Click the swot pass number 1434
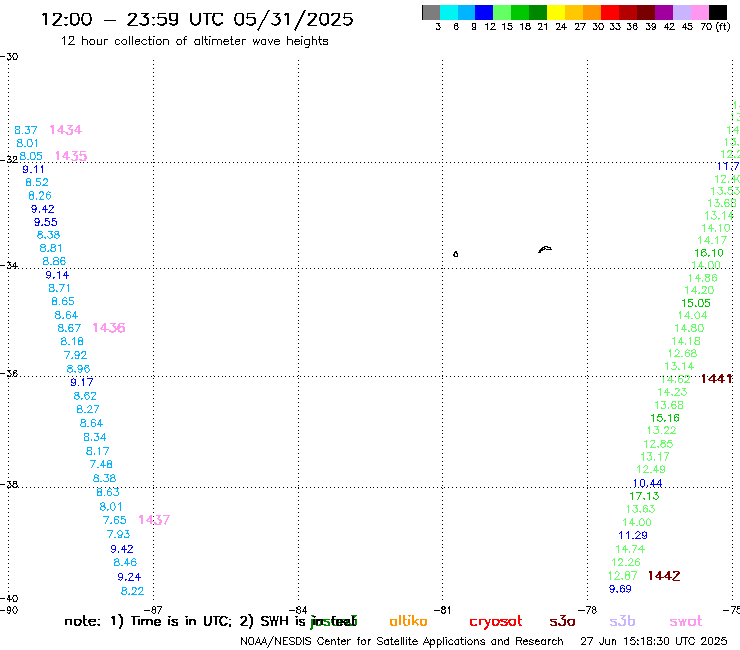 click(66, 129)
